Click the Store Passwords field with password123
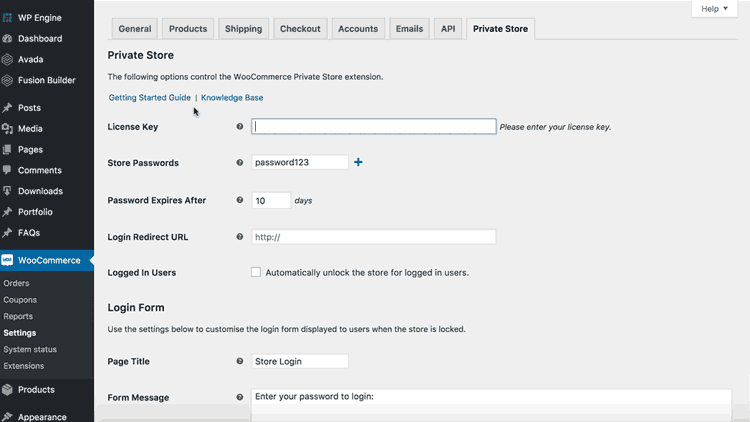The image size is (750, 422). click(300, 162)
